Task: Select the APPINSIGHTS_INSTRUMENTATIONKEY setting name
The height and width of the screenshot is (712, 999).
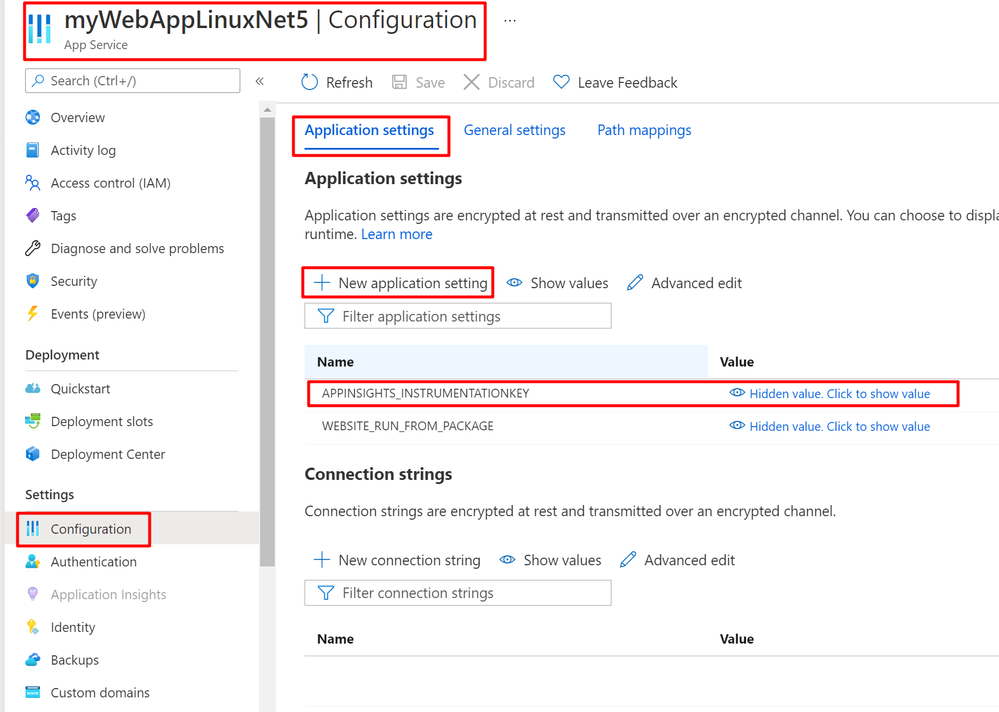Action: click(426, 394)
